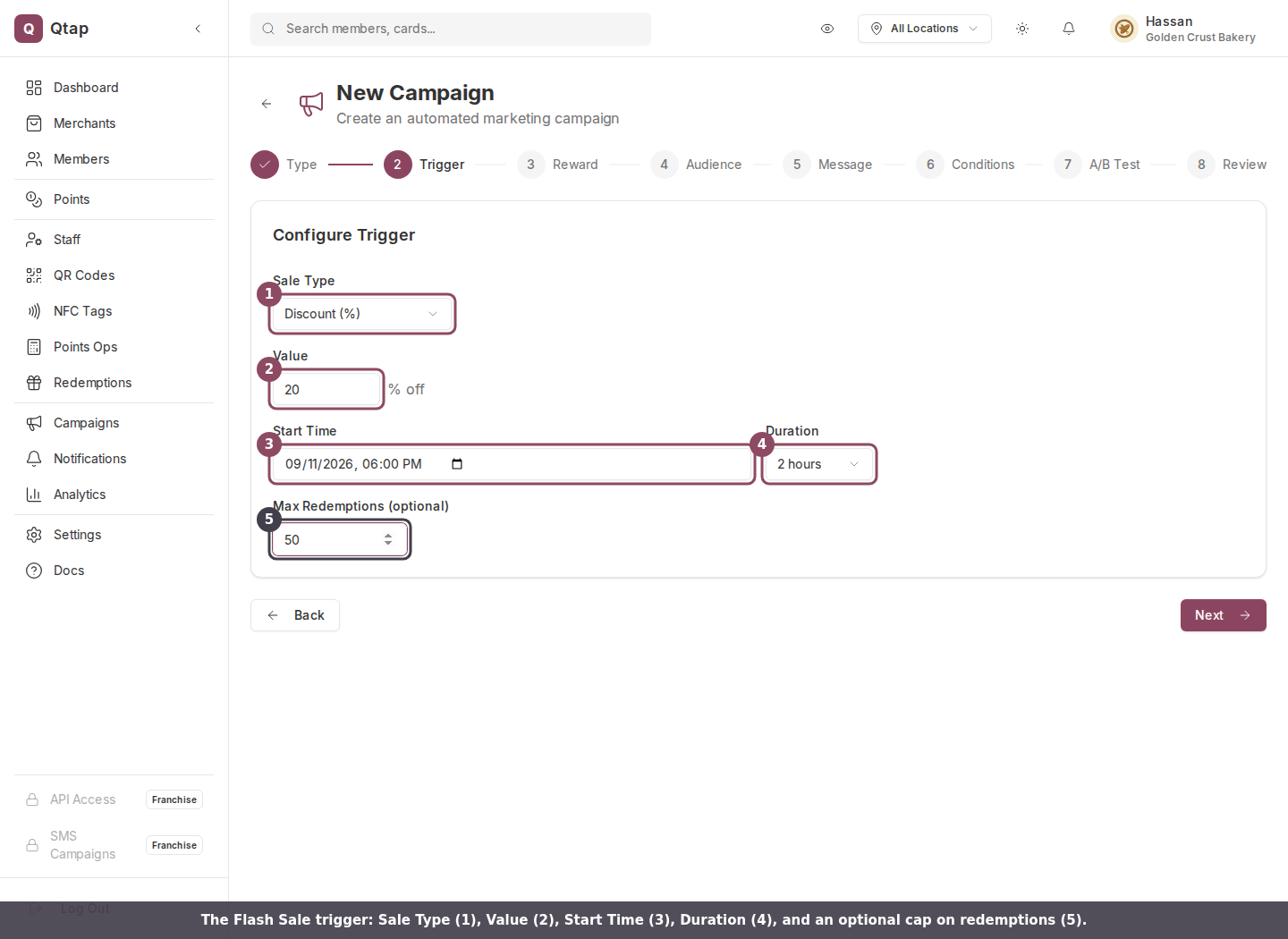Click the Back button

(x=295, y=615)
